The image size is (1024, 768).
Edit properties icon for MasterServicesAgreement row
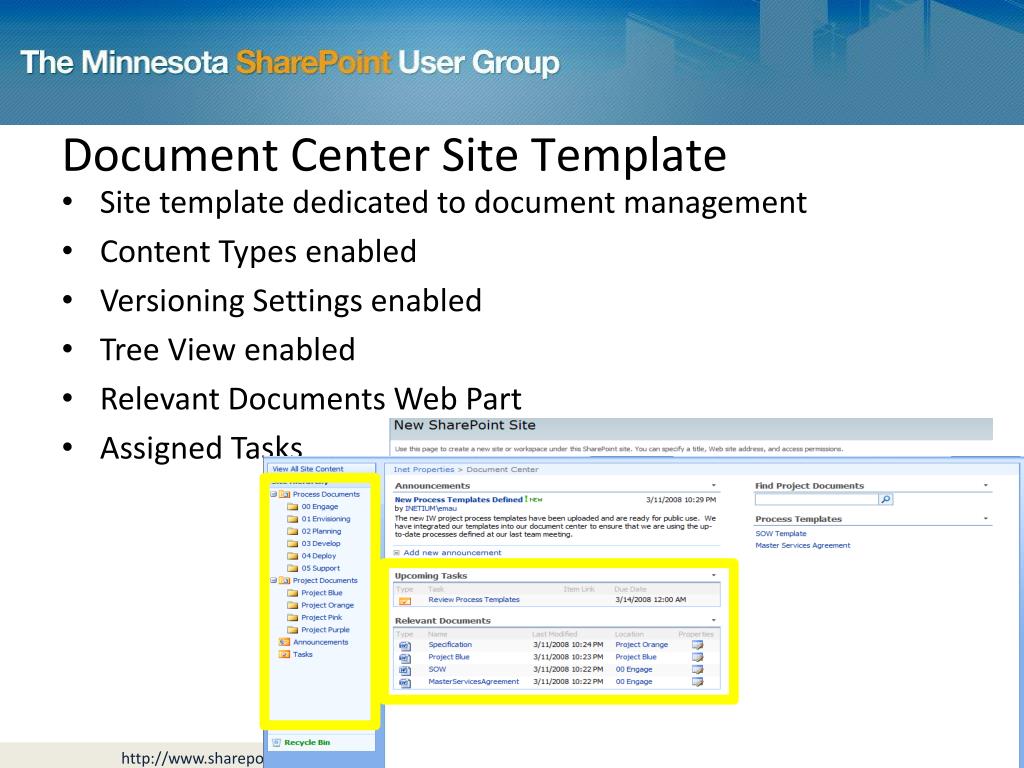(x=697, y=682)
